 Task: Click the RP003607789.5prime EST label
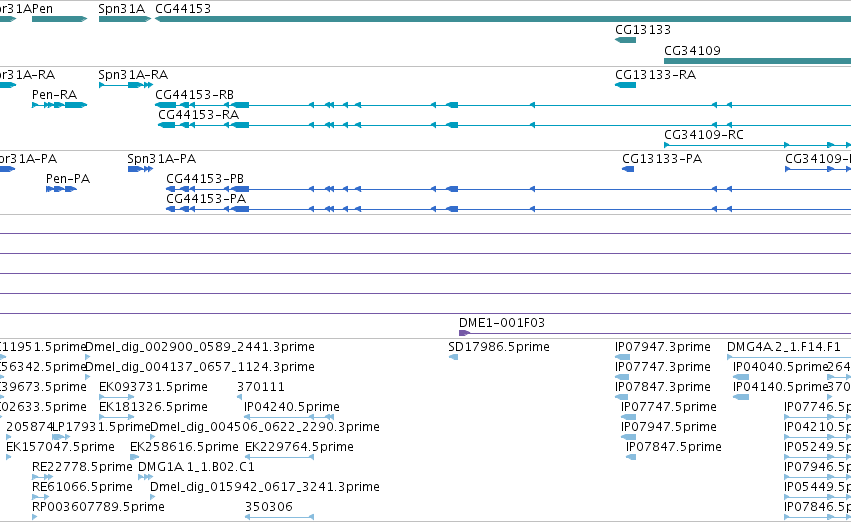point(98,507)
